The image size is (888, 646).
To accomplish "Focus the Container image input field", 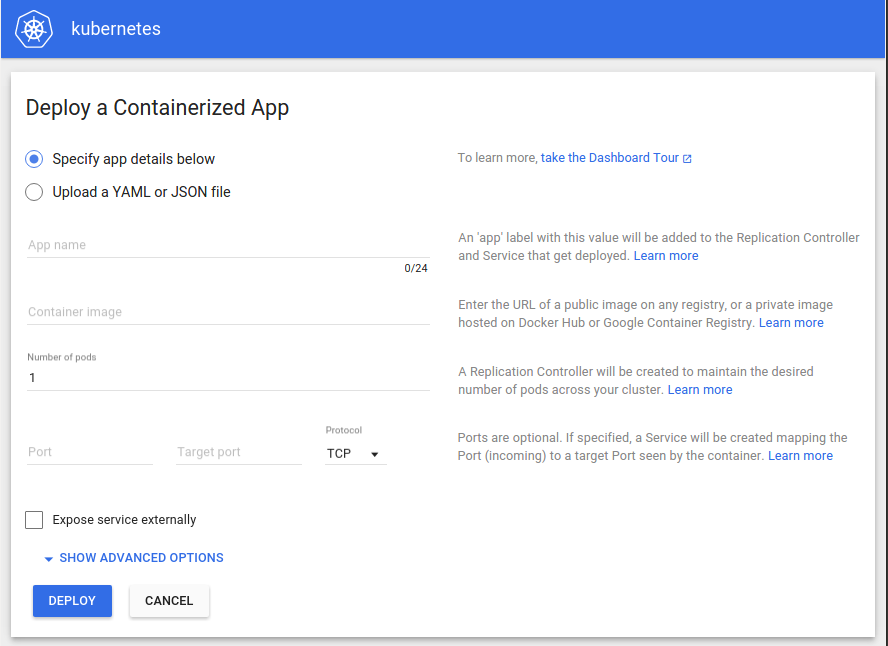I will point(228,312).
